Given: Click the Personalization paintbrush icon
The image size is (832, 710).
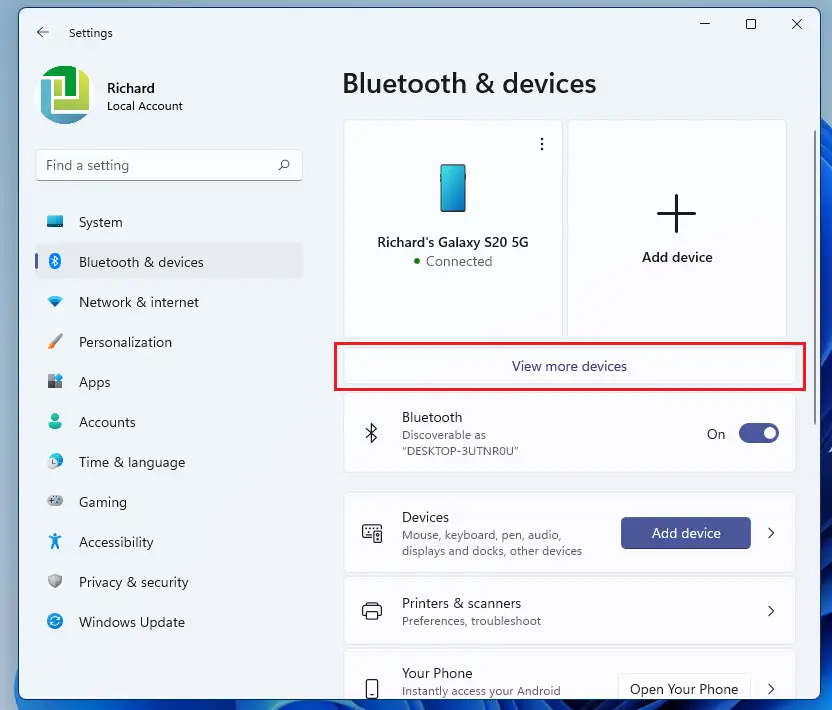Looking at the screenshot, I should [x=55, y=341].
